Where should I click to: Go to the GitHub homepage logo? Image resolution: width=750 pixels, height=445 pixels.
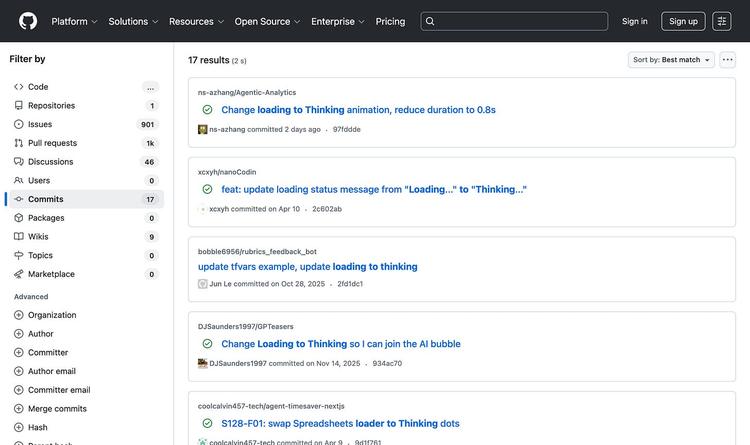click(28, 21)
